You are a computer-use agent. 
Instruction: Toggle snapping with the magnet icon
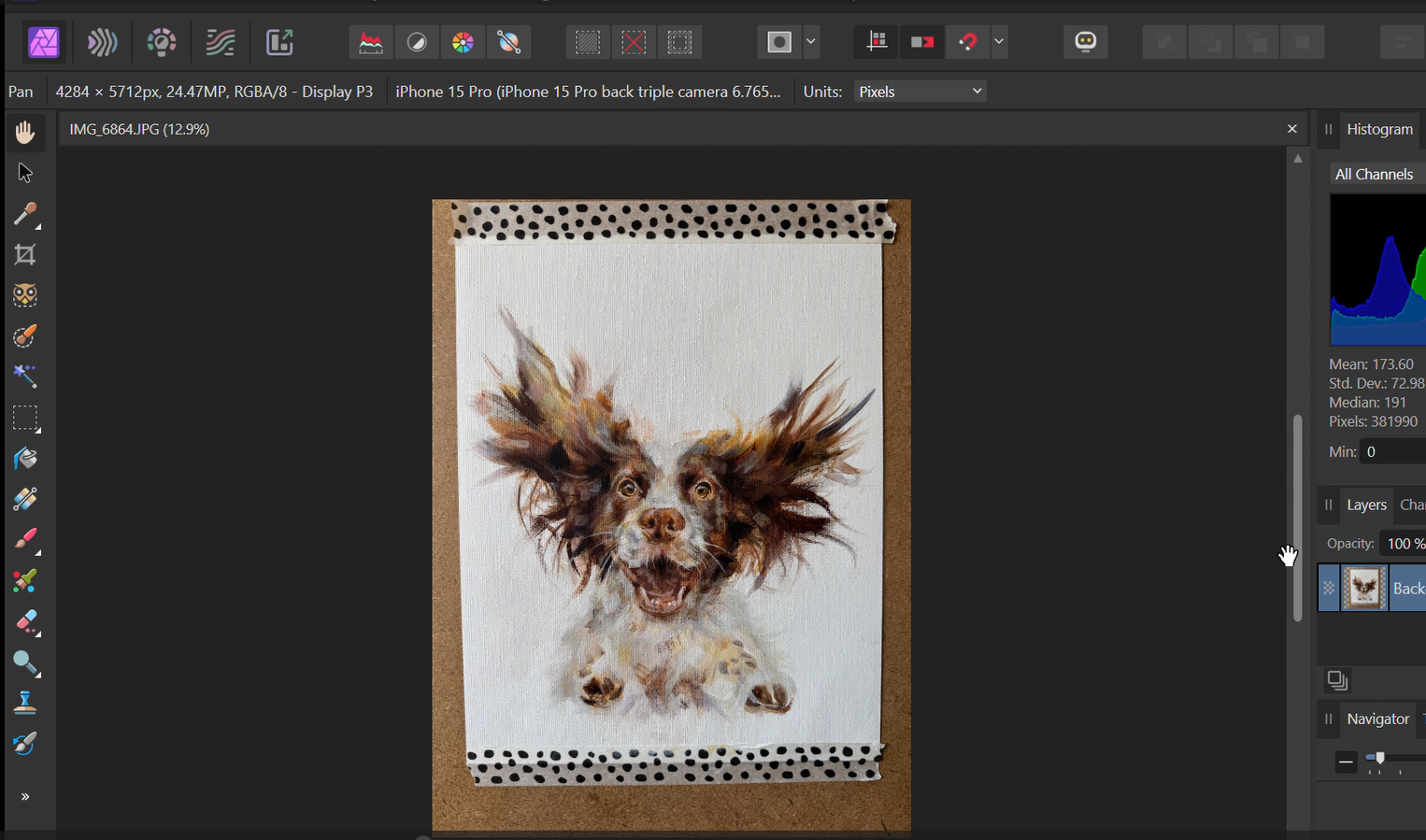(x=968, y=42)
